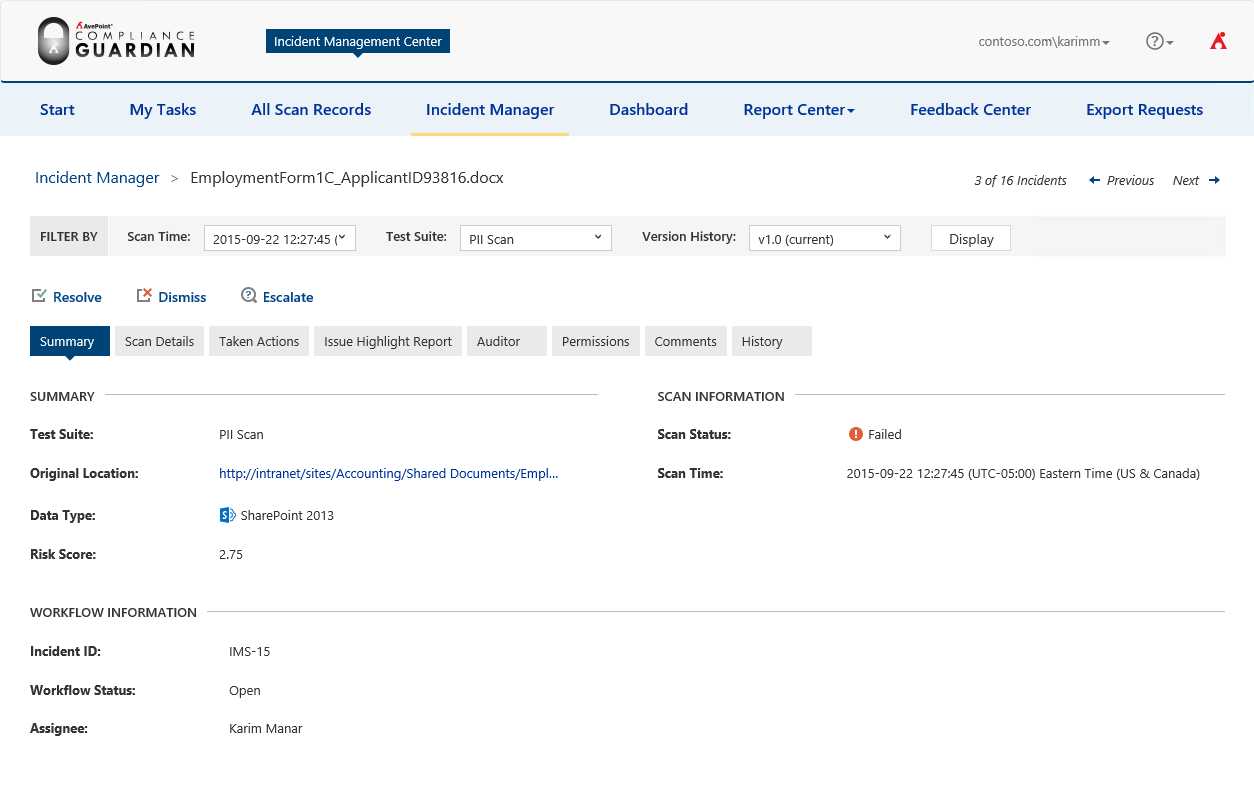Click the Dismiss action
This screenshot has height=796, width=1254.
[172, 296]
